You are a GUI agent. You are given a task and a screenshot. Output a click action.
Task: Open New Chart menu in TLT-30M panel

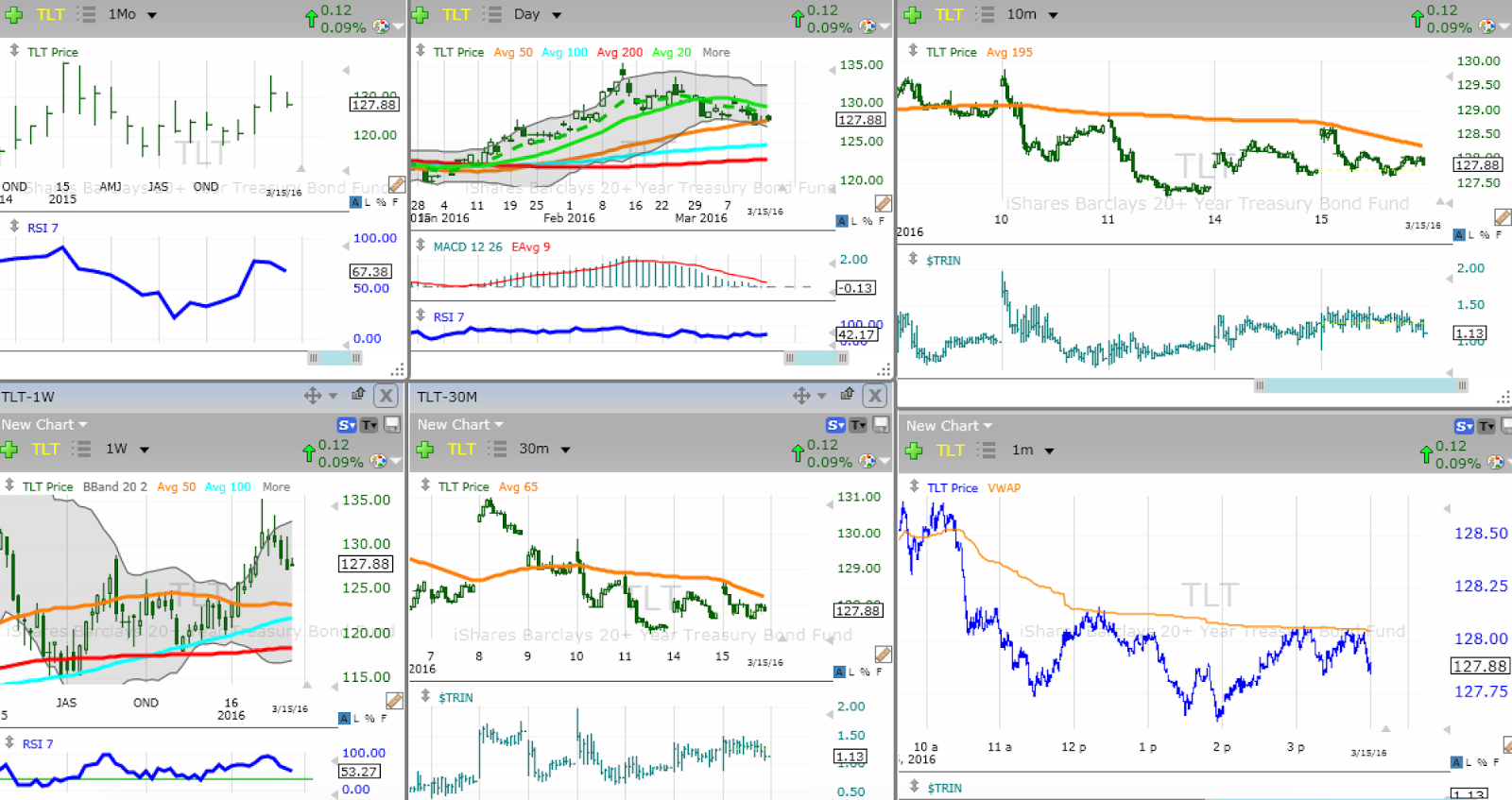click(460, 425)
